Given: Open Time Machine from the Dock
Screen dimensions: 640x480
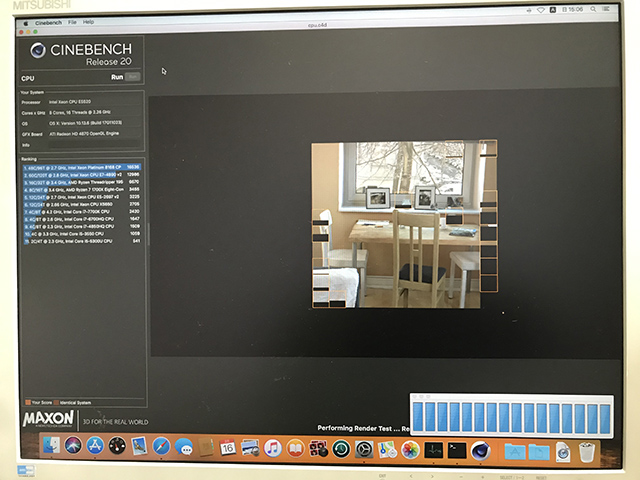Looking at the screenshot, I should (341, 449).
